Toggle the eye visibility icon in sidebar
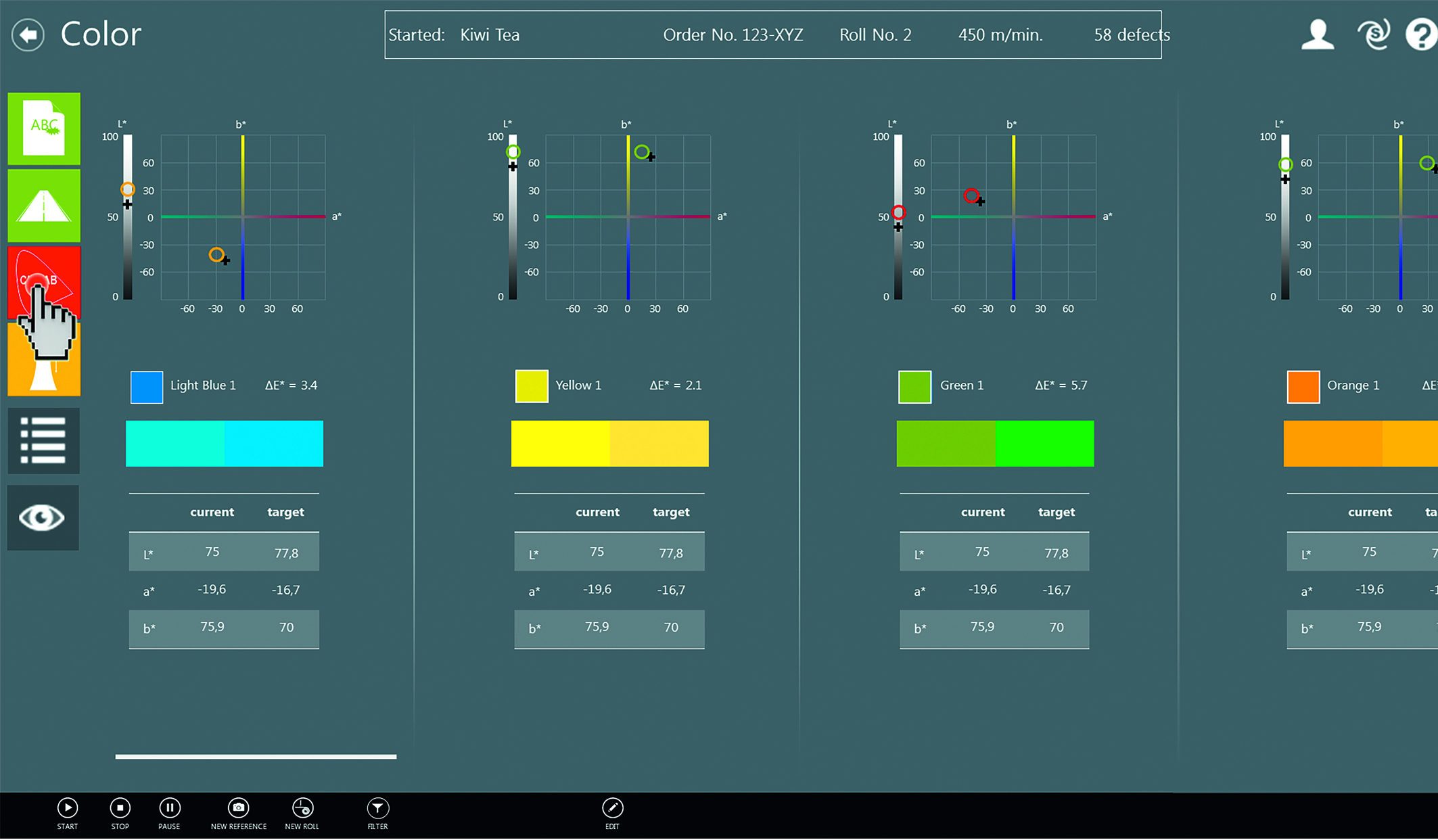 (43, 517)
